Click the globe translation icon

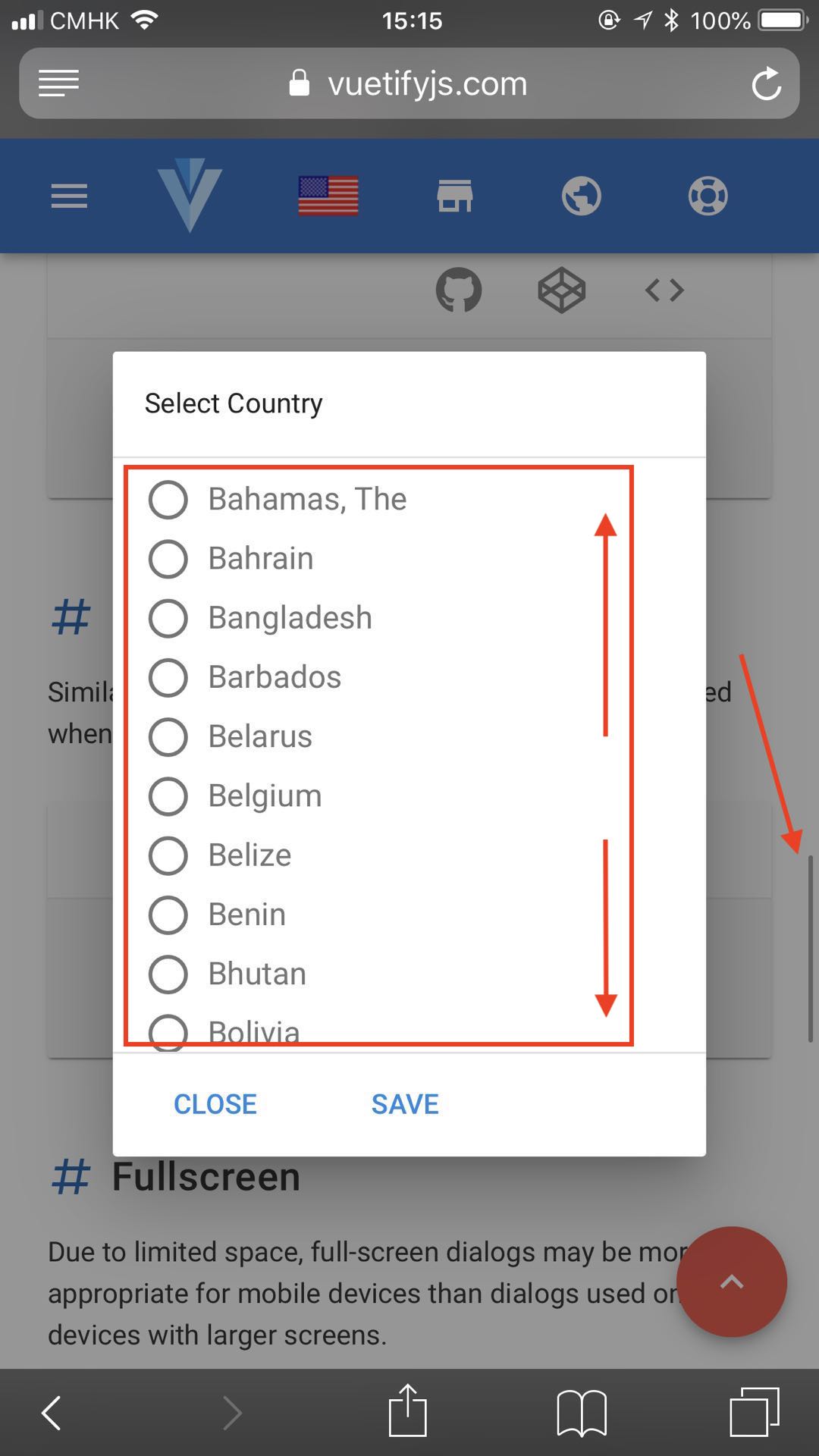click(x=582, y=195)
